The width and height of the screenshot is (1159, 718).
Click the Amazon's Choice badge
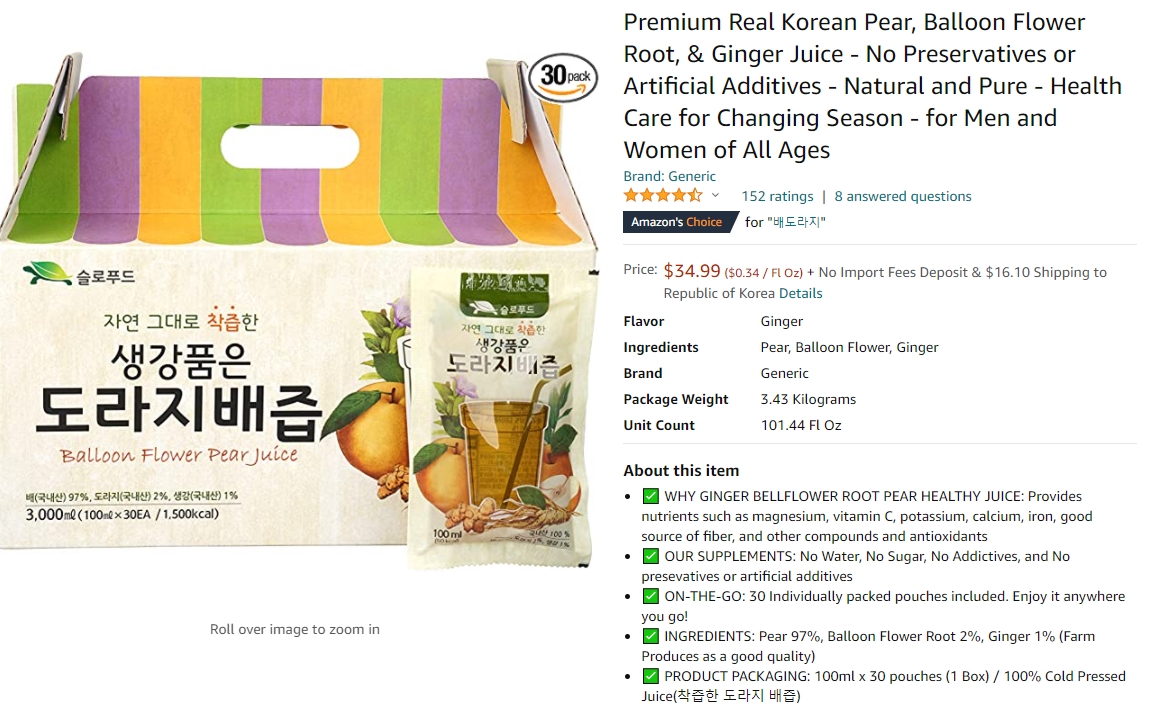click(x=680, y=222)
